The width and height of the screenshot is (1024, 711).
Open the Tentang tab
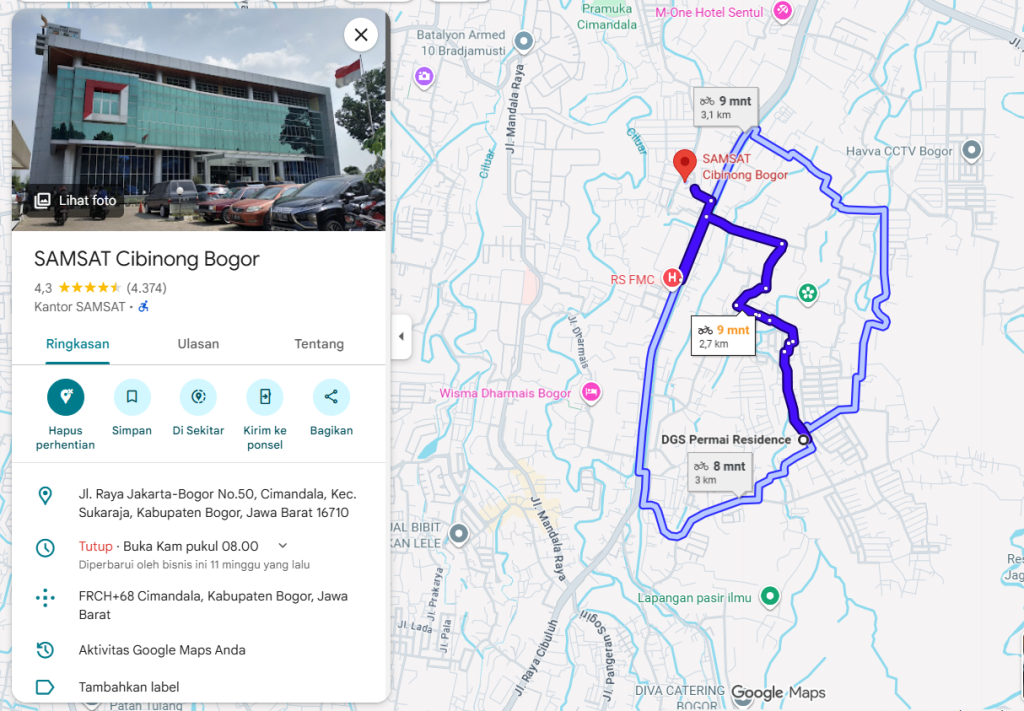click(319, 344)
